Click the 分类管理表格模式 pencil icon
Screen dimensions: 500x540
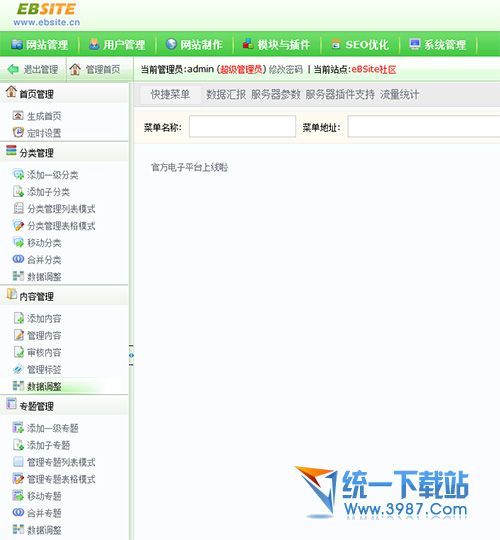18,225
